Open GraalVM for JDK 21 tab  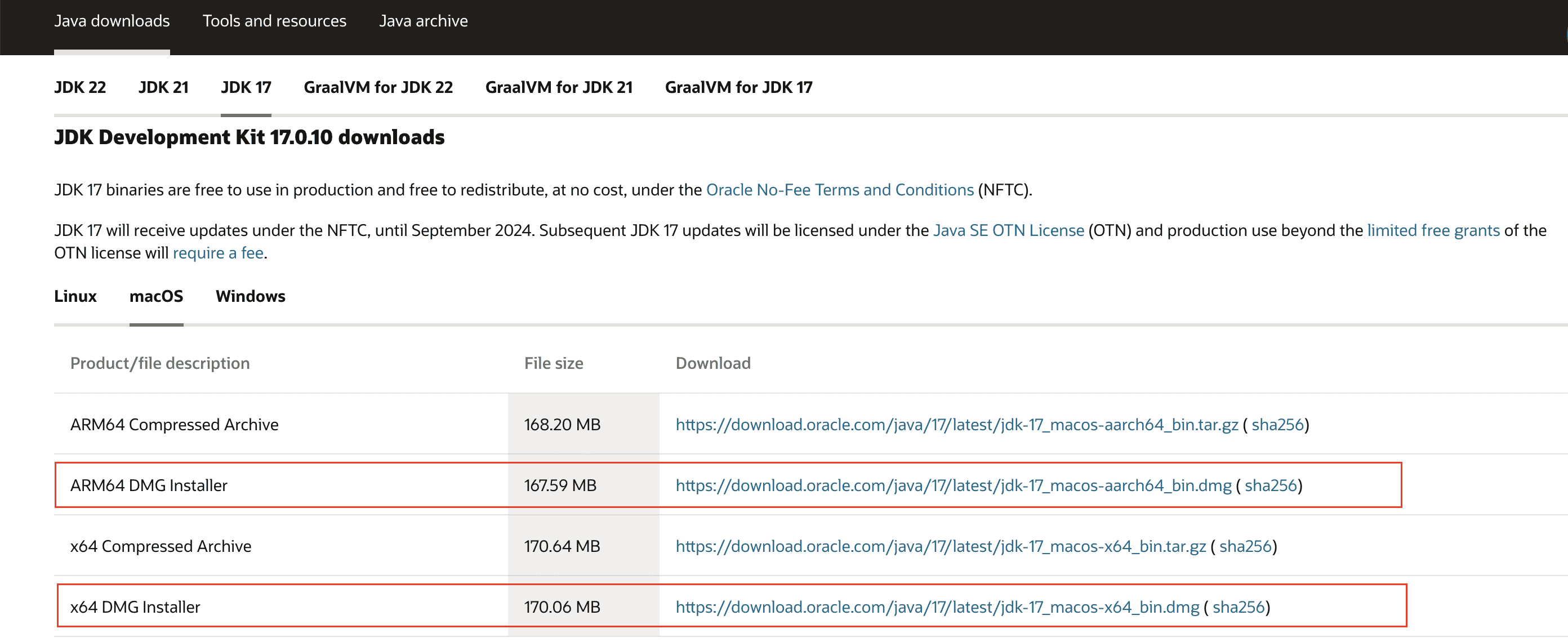(558, 87)
